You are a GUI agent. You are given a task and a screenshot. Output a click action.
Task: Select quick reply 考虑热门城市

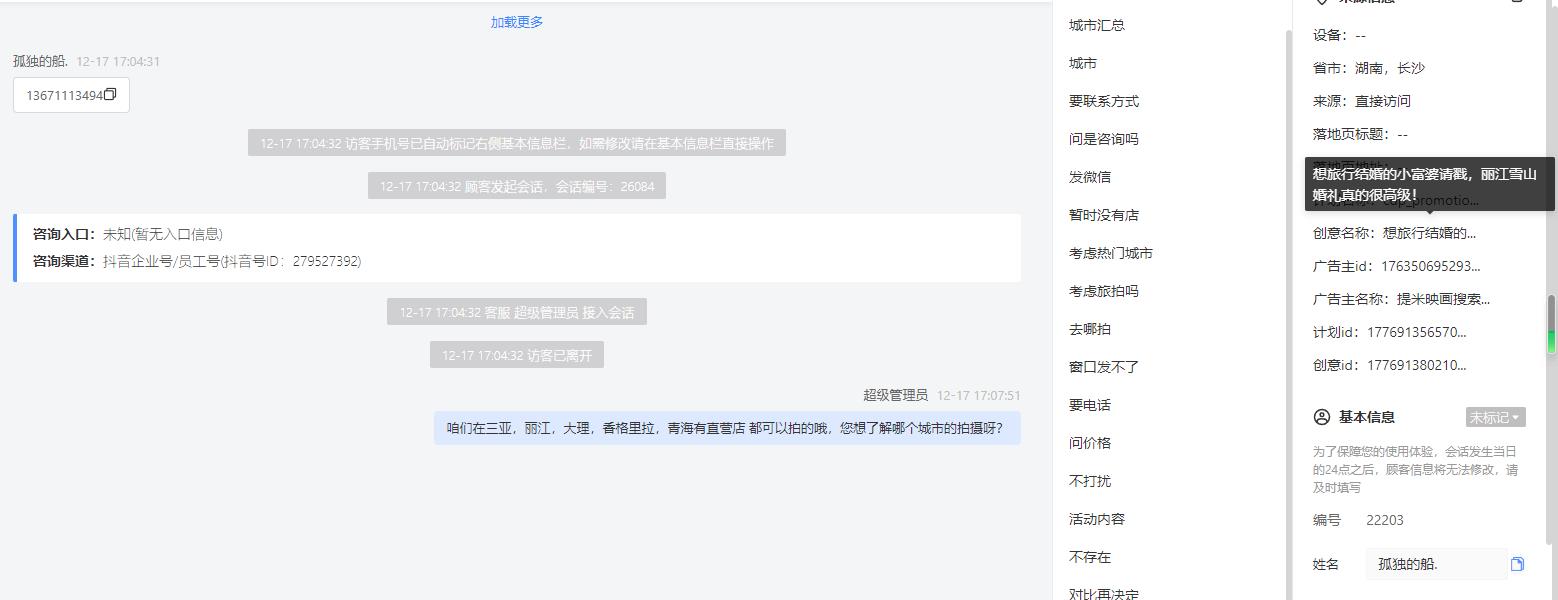pos(1111,253)
